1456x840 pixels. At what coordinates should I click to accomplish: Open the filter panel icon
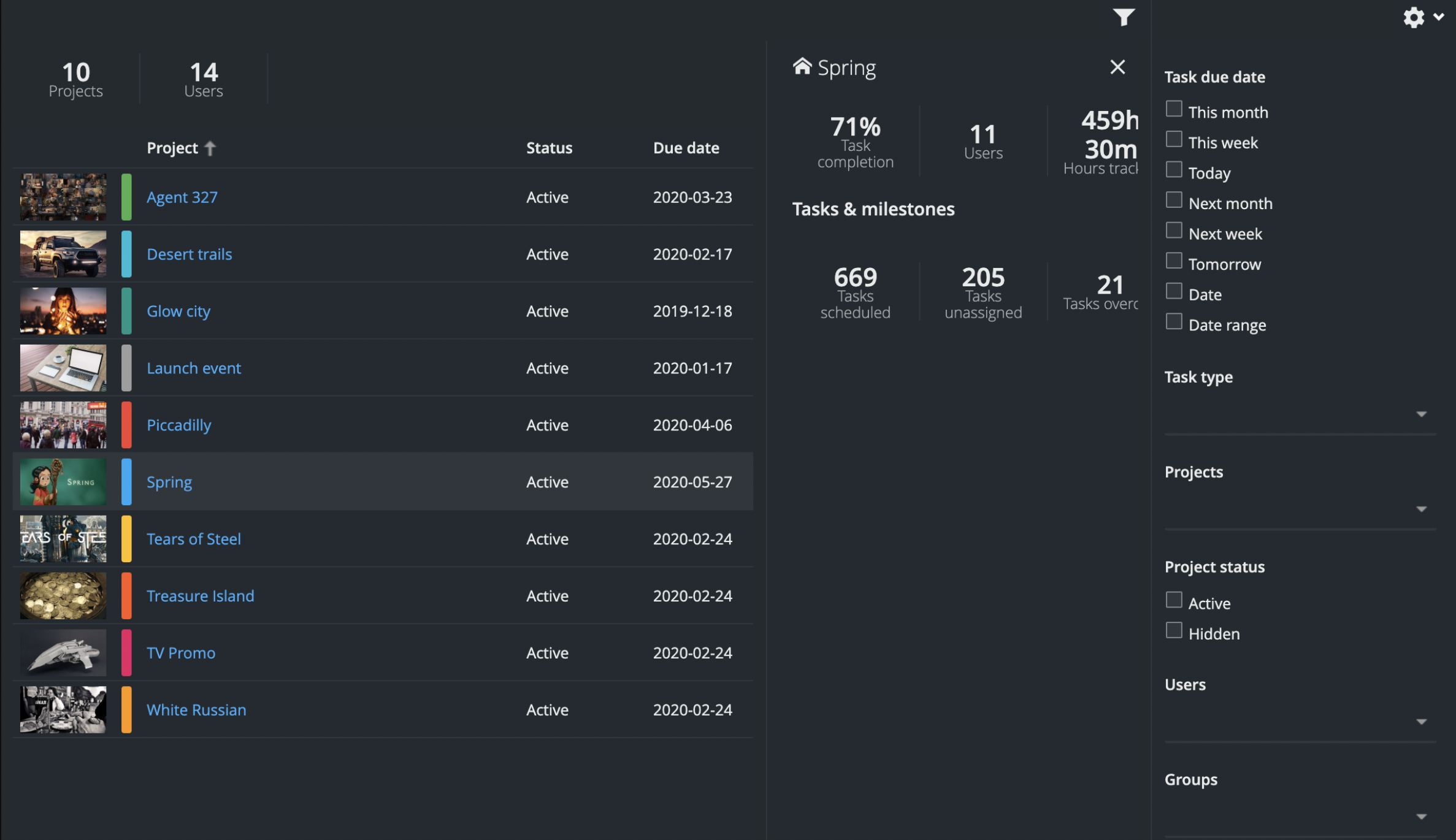(x=1125, y=17)
